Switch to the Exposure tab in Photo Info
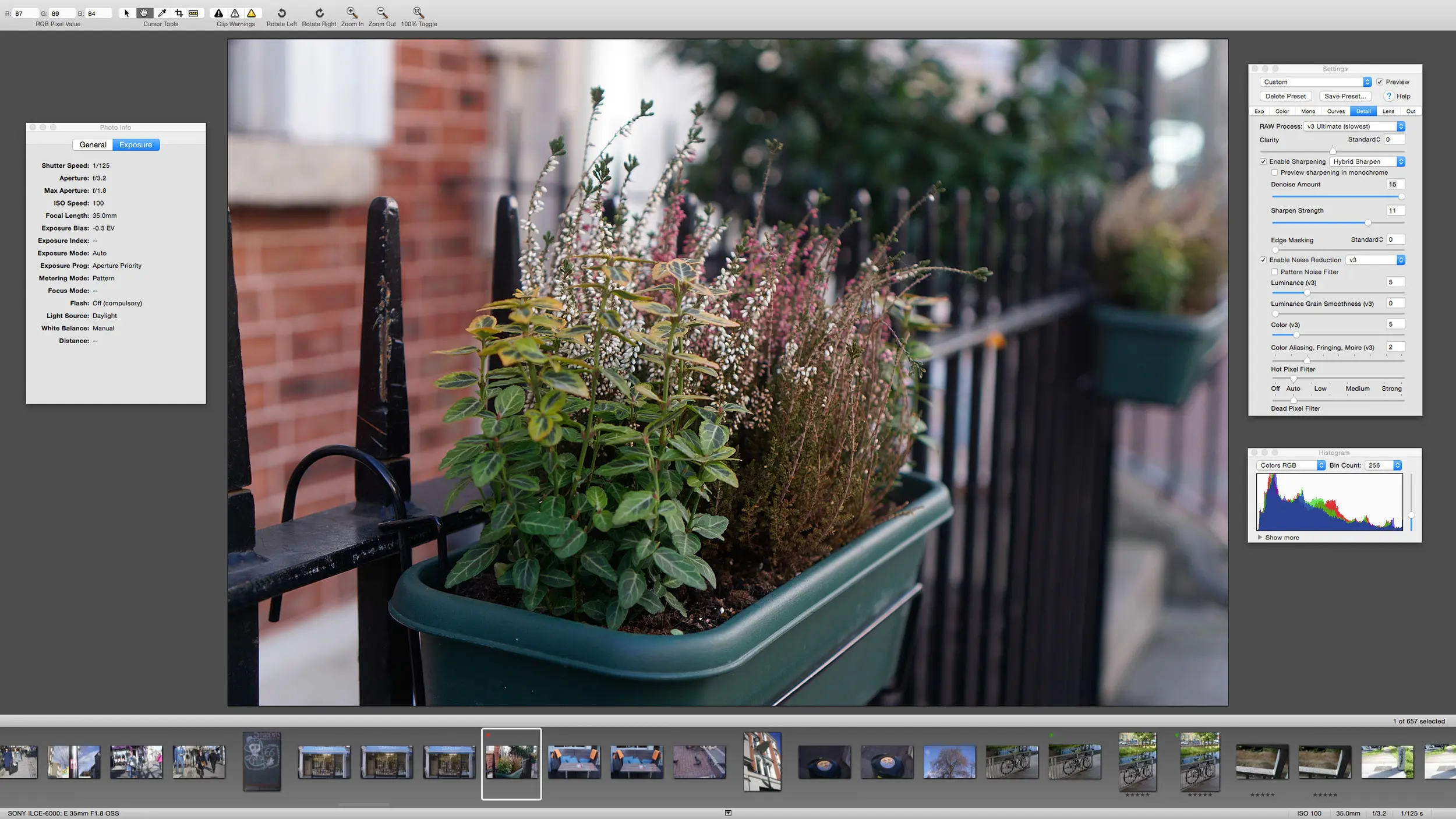The width and height of the screenshot is (1456, 819). pyautogui.click(x=135, y=144)
